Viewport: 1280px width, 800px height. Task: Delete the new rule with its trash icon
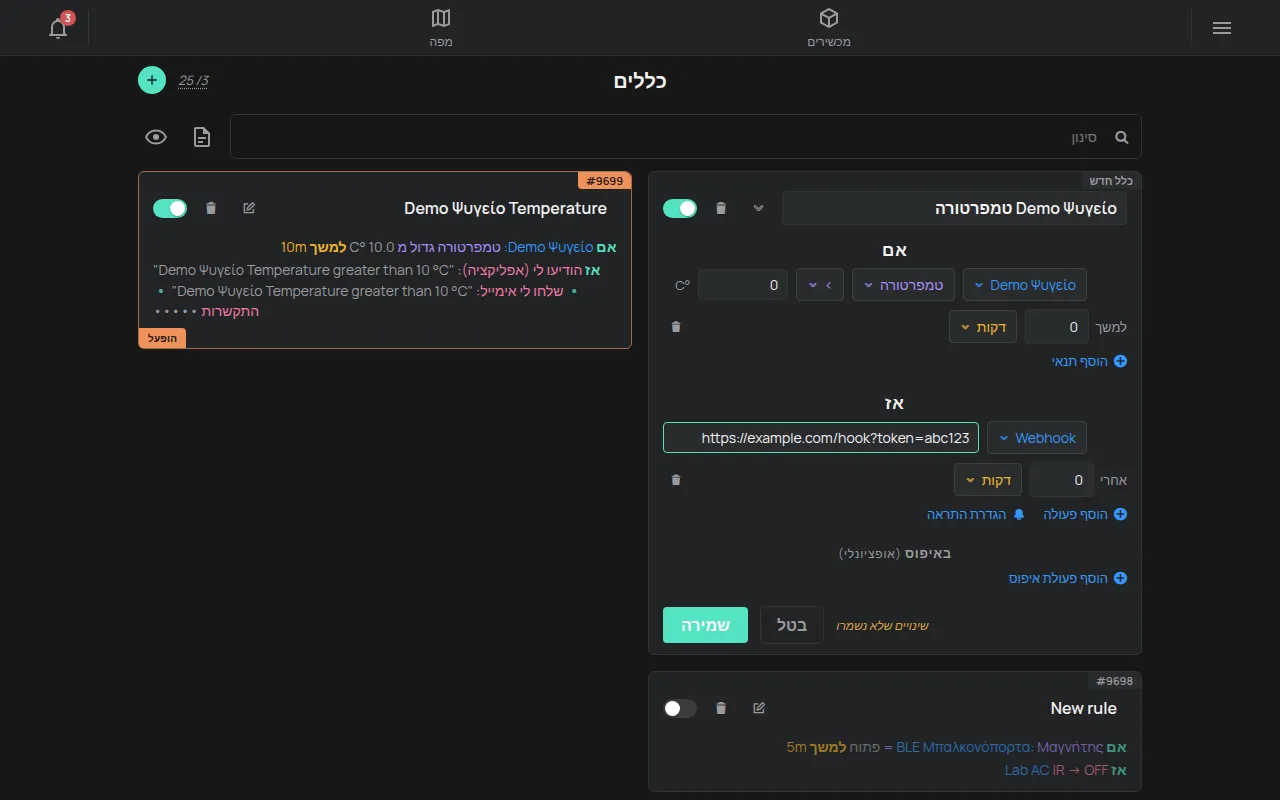tap(721, 208)
